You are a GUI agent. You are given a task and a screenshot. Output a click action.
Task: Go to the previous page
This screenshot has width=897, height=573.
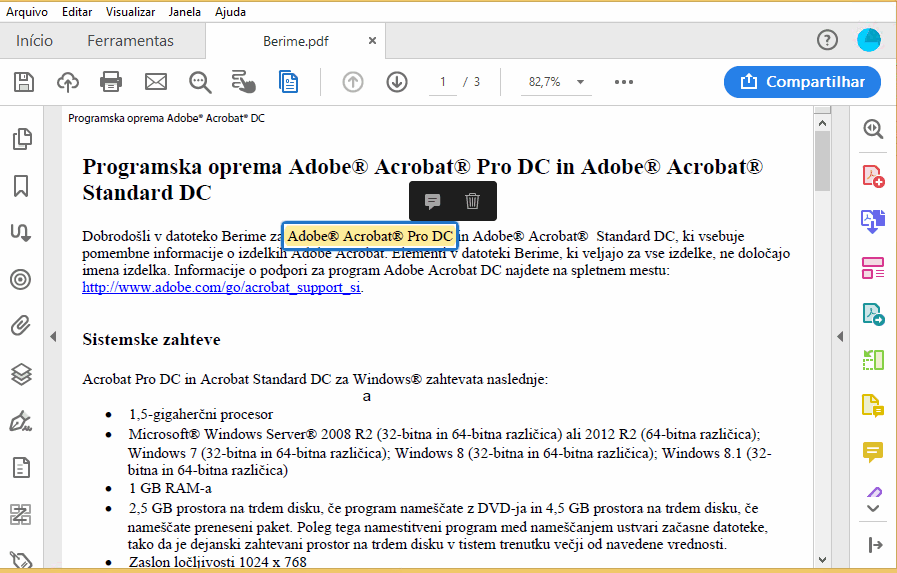coord(353,82)
